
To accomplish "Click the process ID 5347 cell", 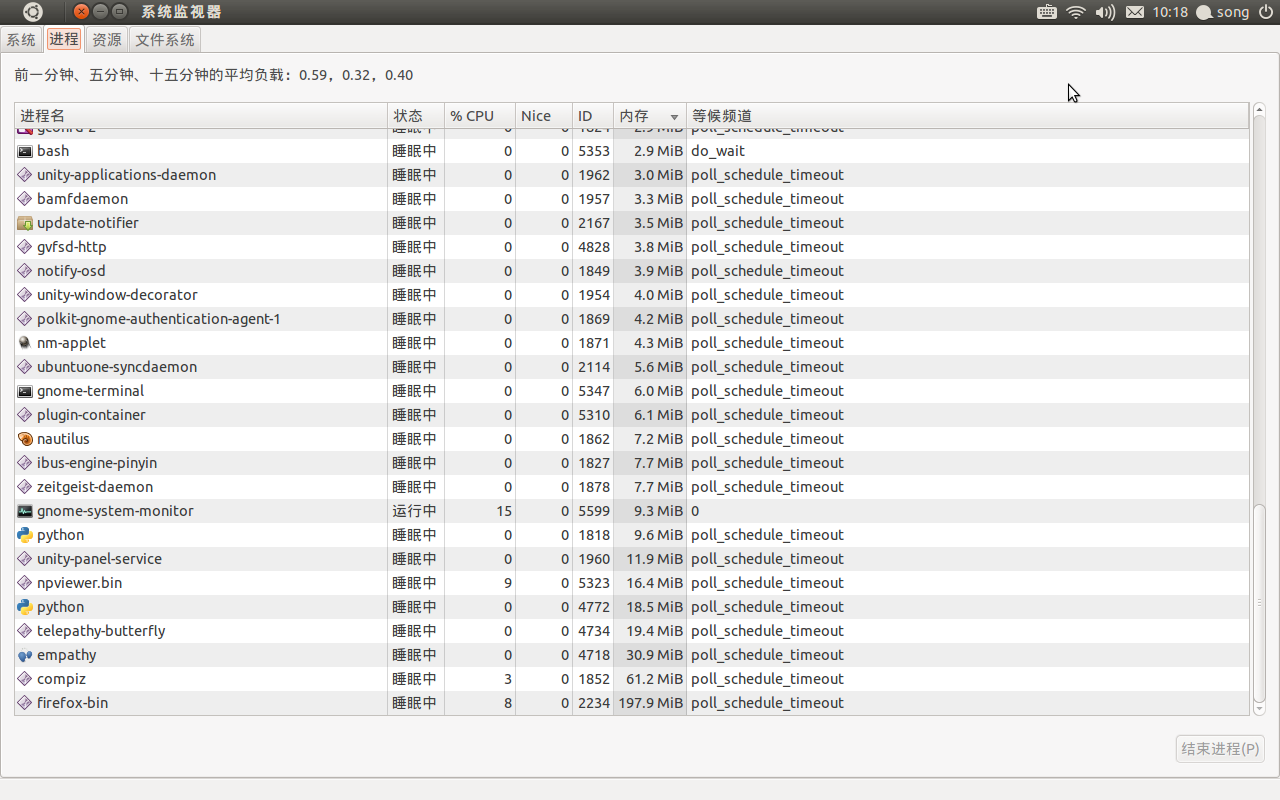I will click(x=594, y=391).
